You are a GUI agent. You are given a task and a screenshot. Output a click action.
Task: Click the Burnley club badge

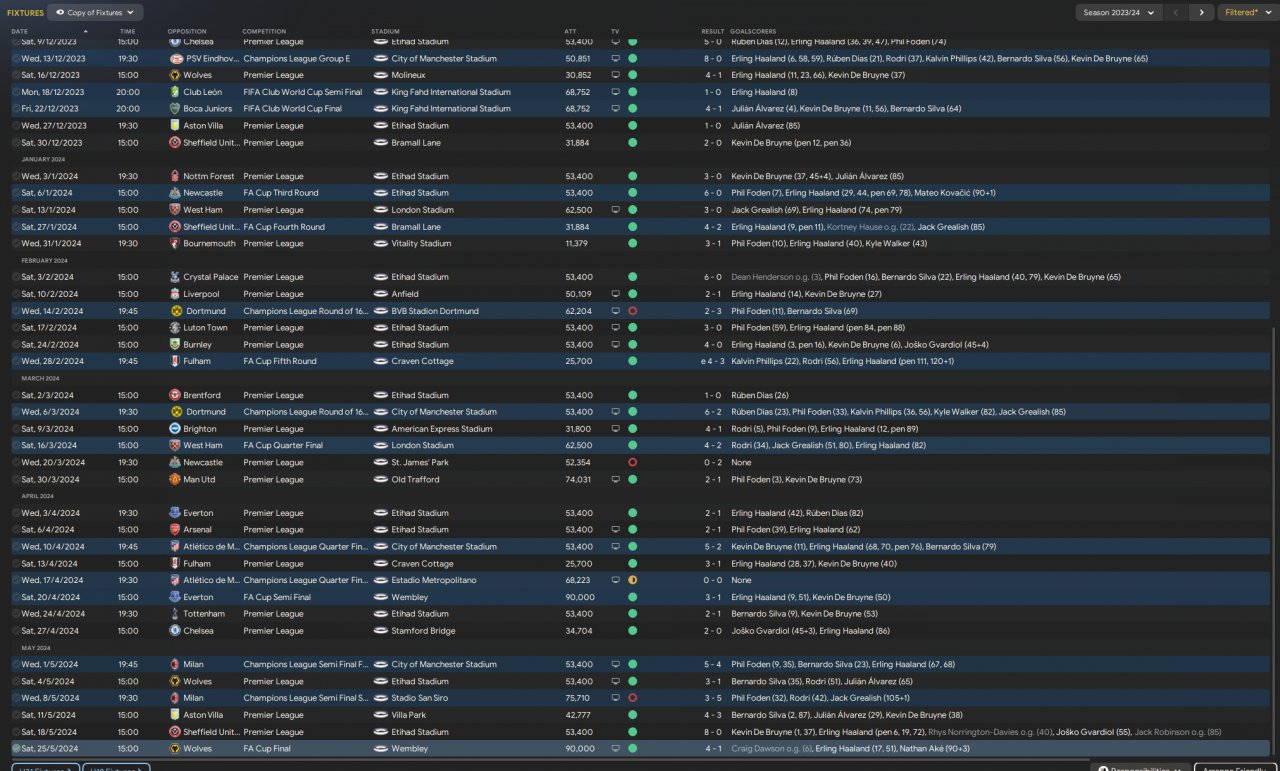(x=175, y=344)
